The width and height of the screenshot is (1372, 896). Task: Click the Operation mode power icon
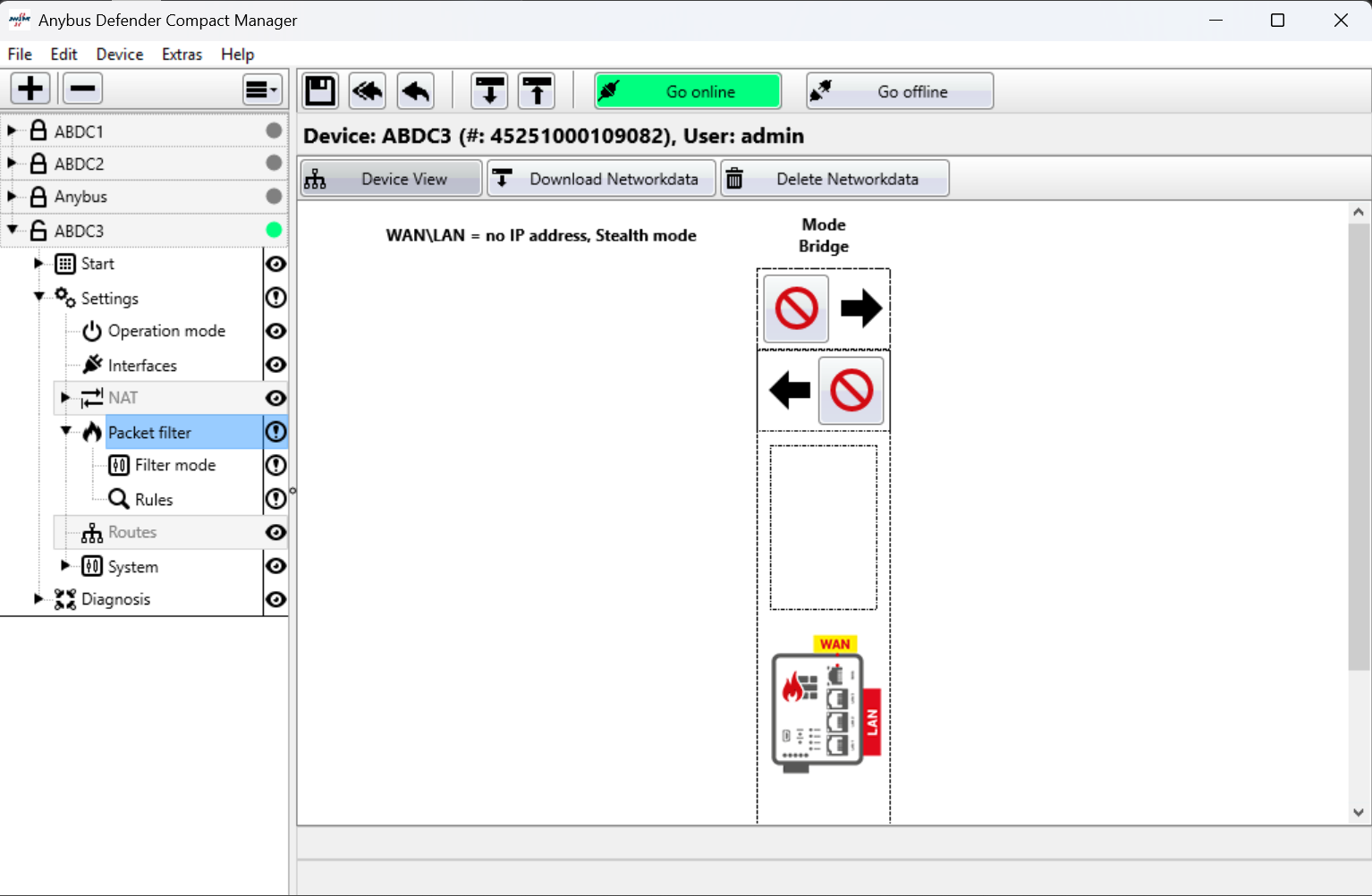[x=92, y=331]
